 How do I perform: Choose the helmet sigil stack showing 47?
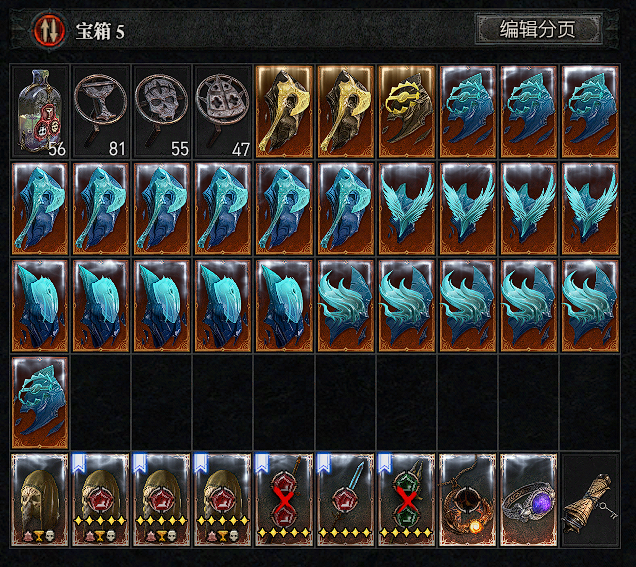pyautogui.click(x=223, y=111)
